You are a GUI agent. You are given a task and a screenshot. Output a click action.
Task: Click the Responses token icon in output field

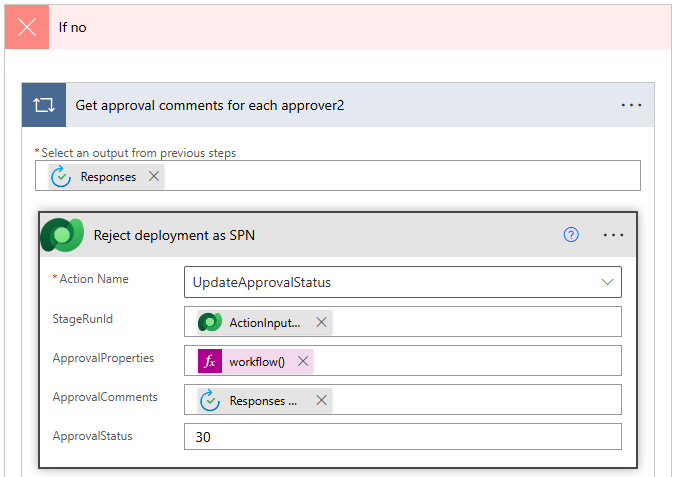(62, 177)
